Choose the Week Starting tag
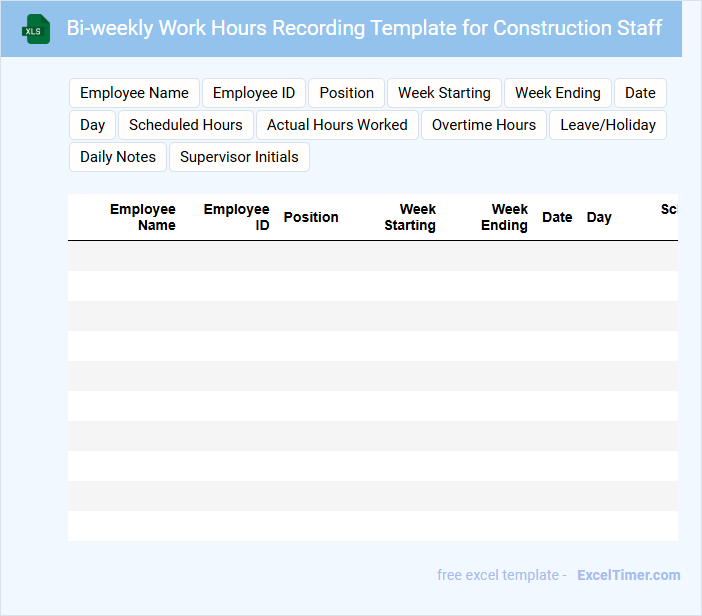 [x=444, y=93]
